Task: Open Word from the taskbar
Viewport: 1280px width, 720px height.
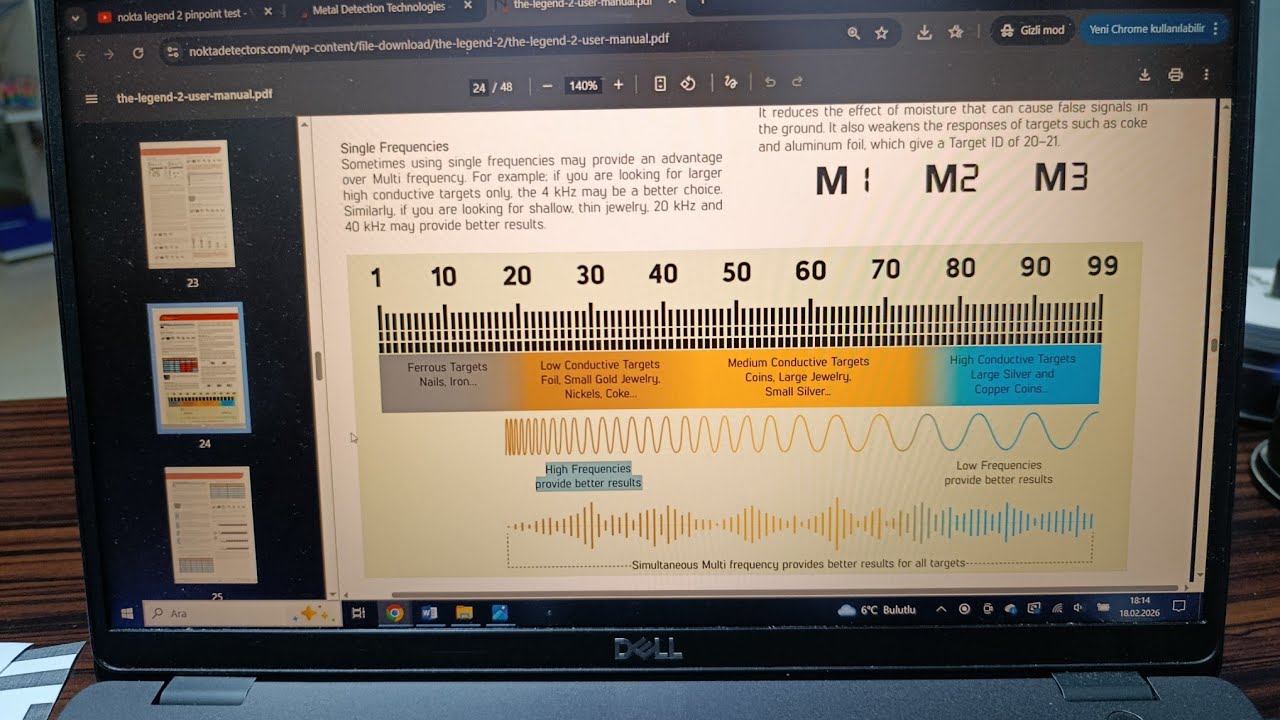Action: [430, 613]
